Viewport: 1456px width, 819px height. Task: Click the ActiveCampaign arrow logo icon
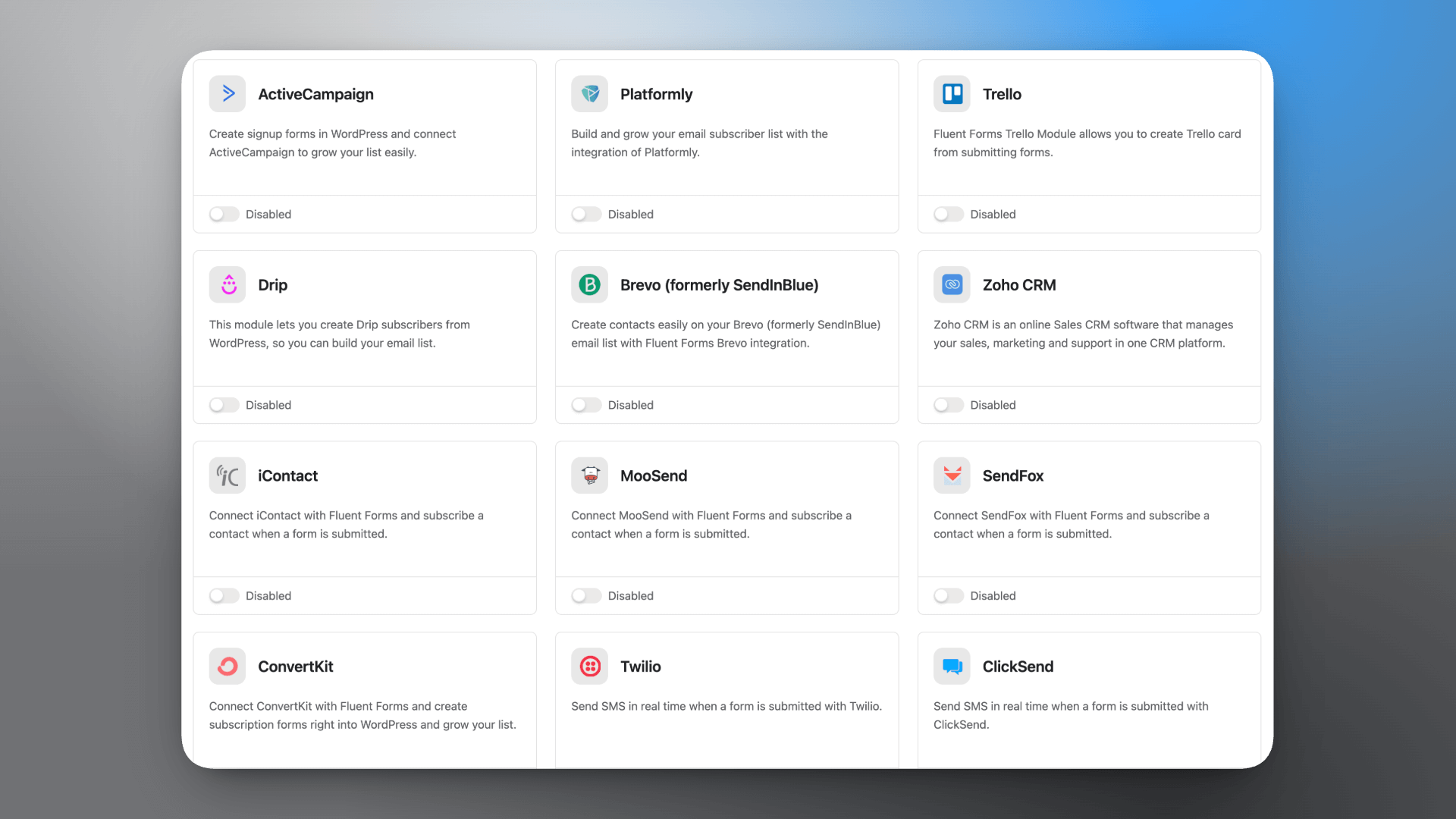click(x=227, y=94)
